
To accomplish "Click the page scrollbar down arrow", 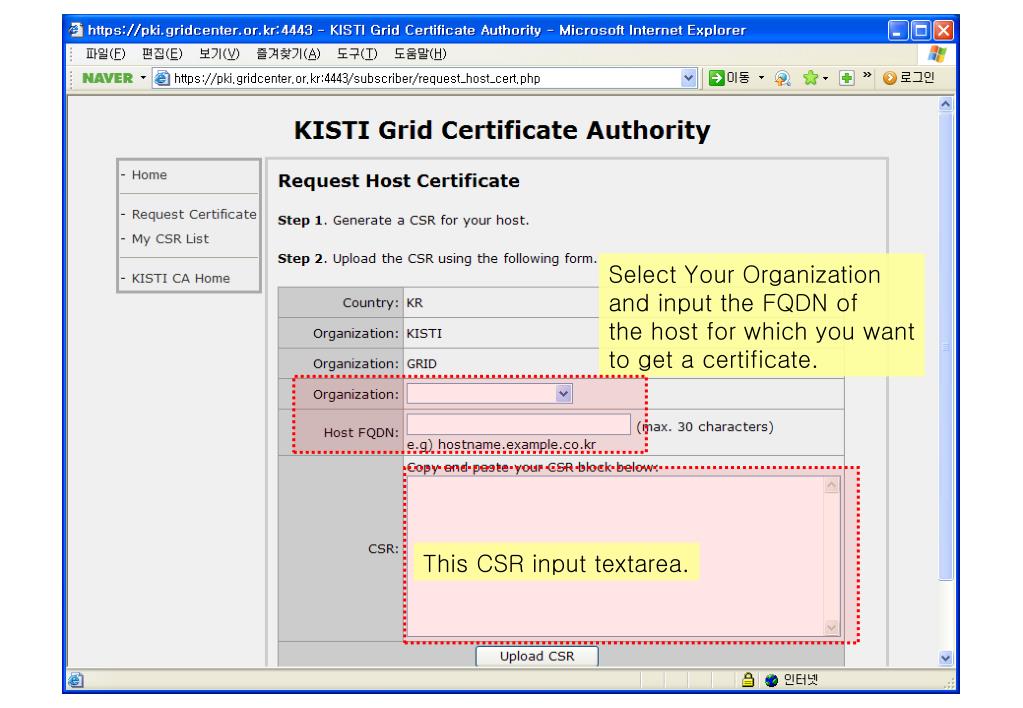I will tap(945, 658).
